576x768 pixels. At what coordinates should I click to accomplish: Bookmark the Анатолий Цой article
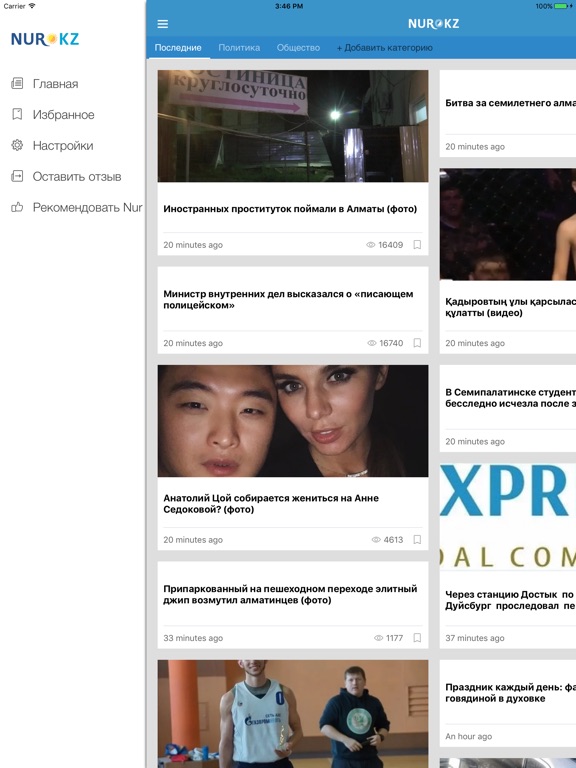[417, 539]
